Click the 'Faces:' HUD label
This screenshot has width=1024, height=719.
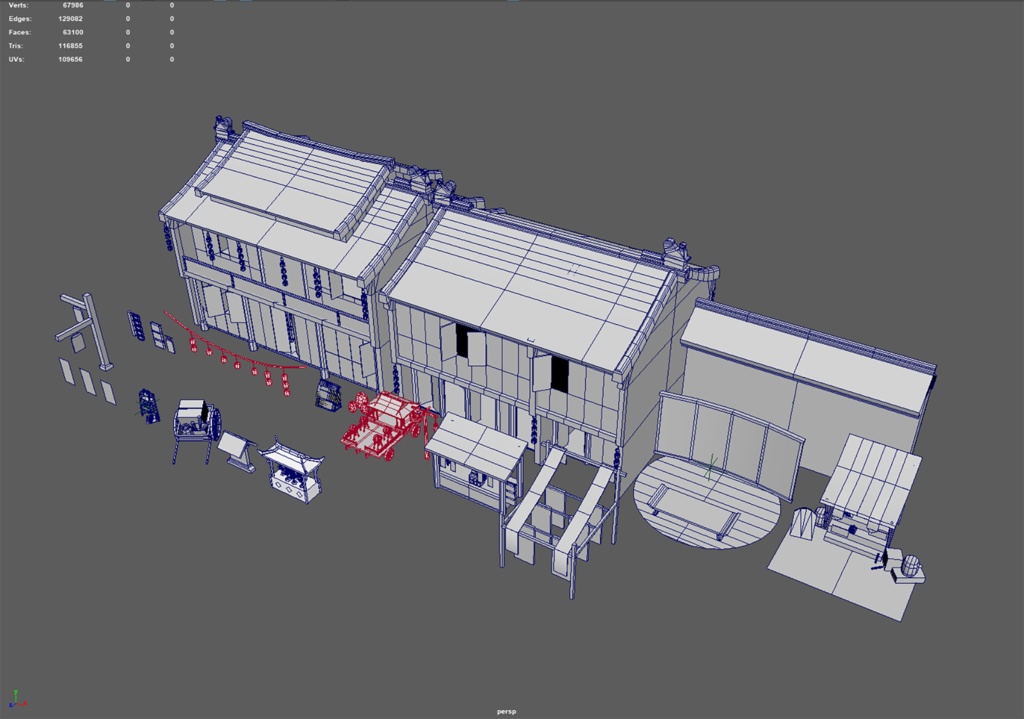(20, 32)
